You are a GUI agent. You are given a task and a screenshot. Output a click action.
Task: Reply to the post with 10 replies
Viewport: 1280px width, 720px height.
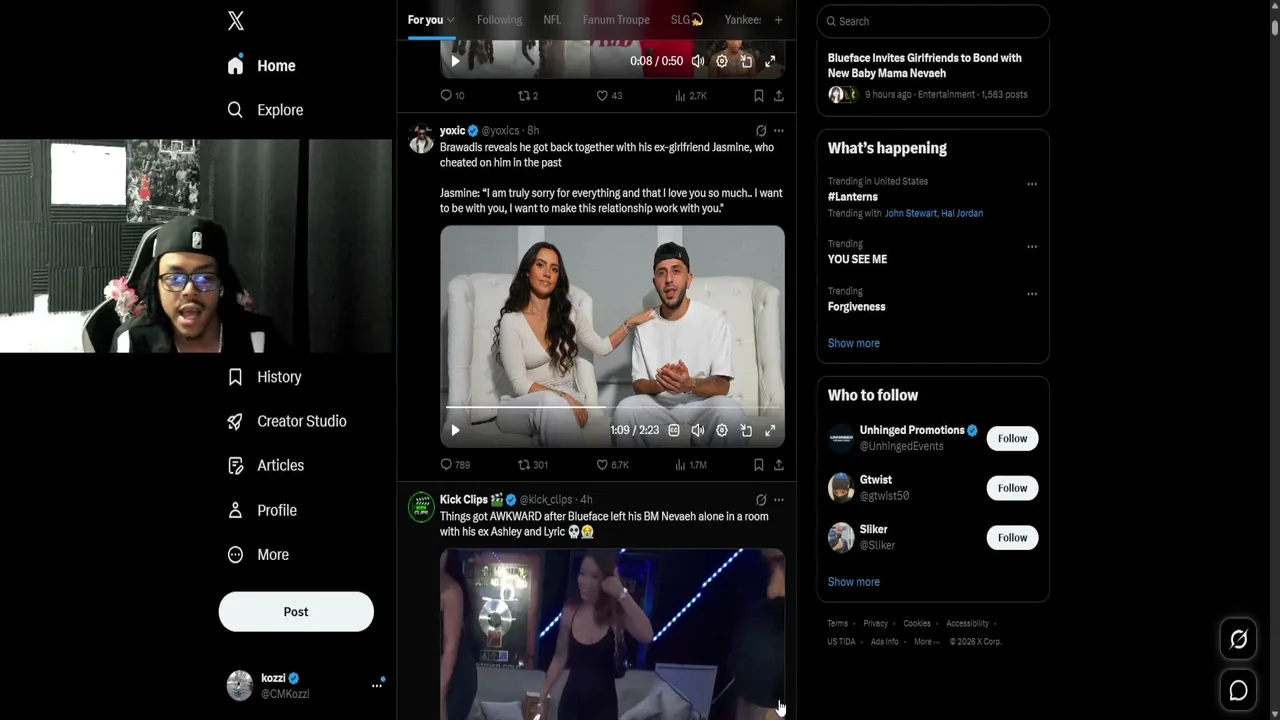coord(452,96)
